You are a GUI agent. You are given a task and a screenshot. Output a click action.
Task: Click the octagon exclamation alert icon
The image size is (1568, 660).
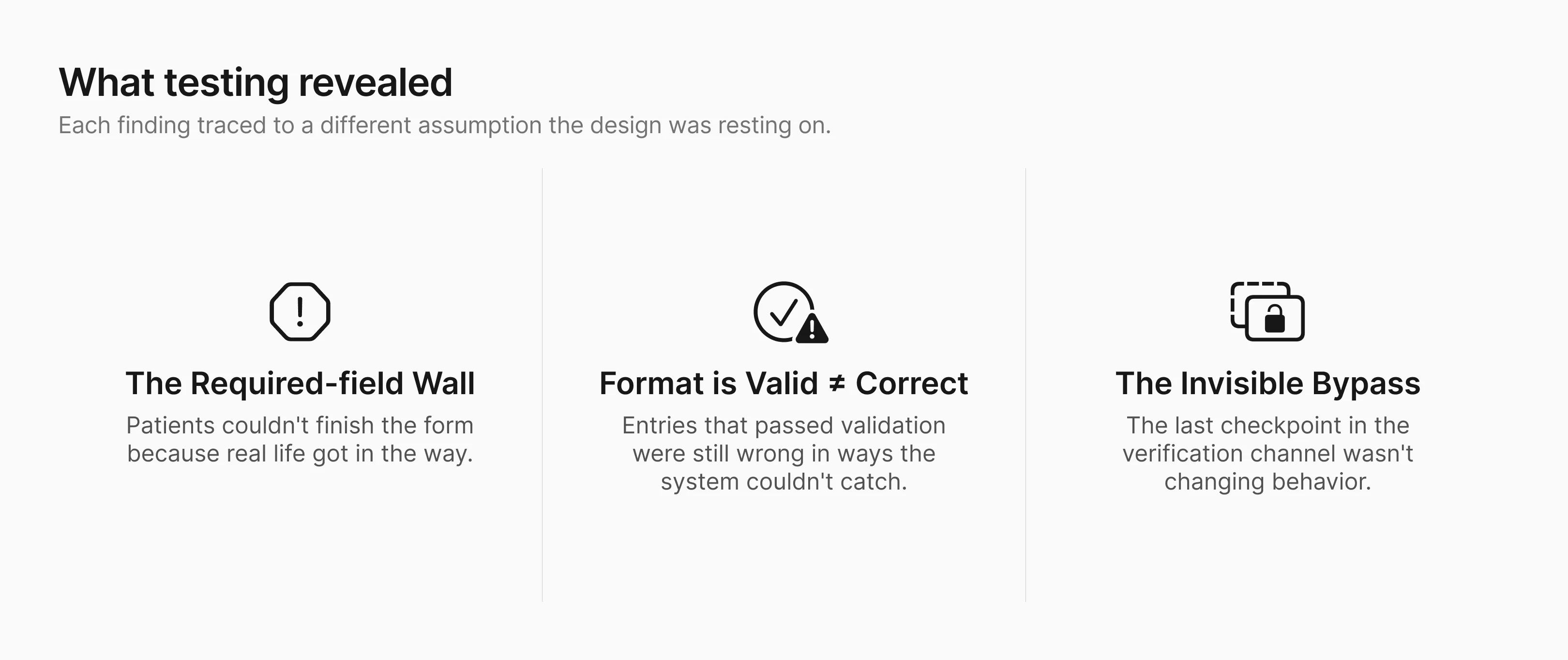300,312
